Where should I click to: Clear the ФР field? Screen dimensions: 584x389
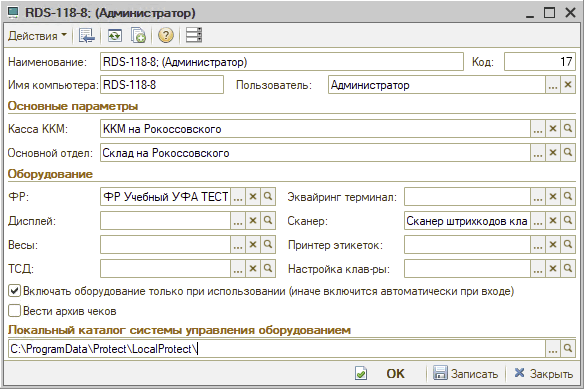253,197
